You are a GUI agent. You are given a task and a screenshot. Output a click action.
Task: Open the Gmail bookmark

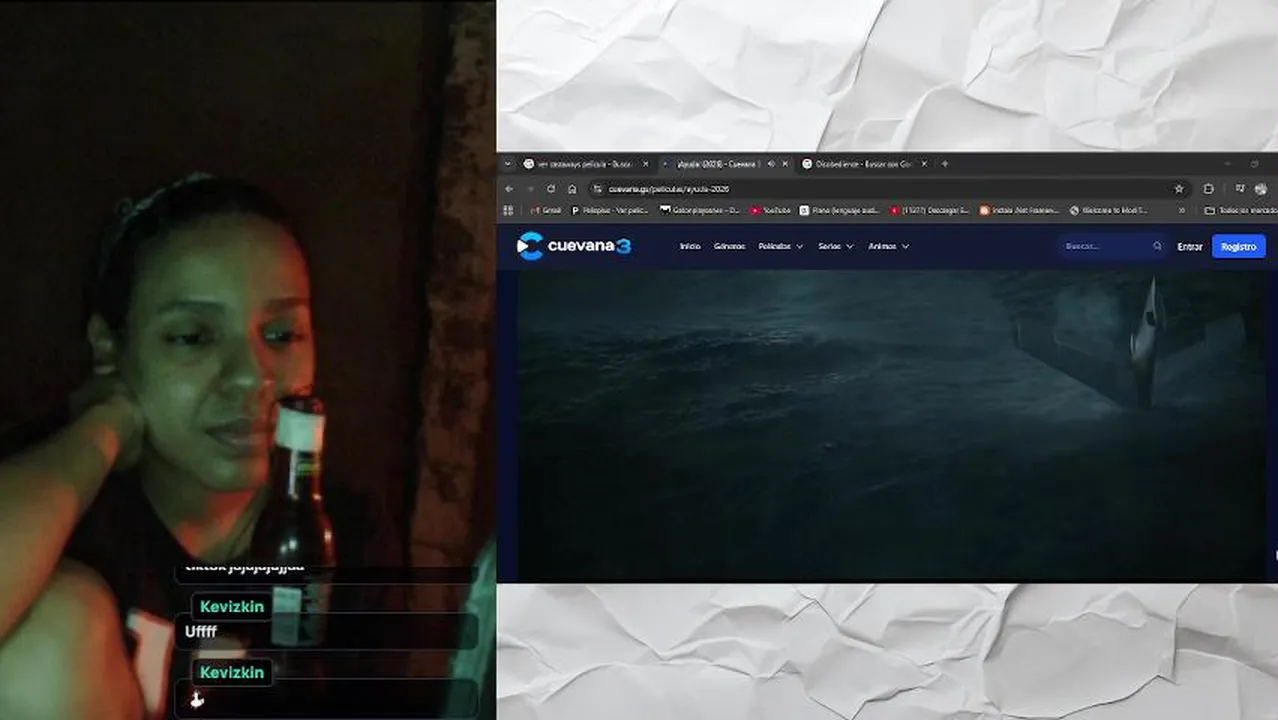pyautogui.click(x=546, y=211)
